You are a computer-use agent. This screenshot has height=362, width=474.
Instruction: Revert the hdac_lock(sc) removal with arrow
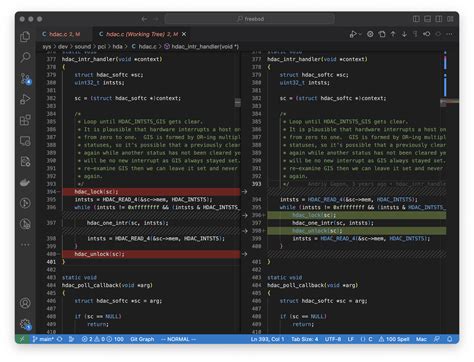(x=244, y=192)
